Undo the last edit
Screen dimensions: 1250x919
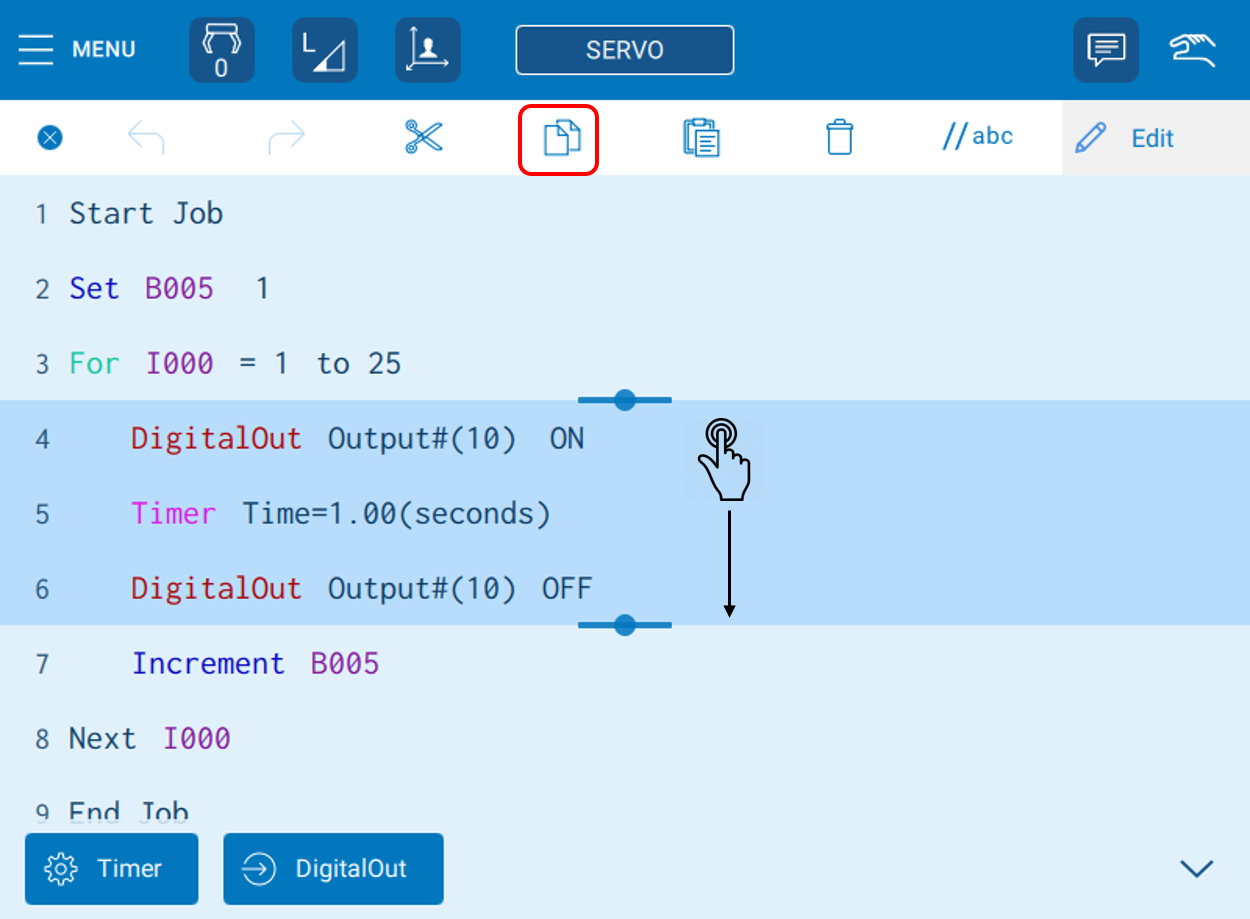146,138
